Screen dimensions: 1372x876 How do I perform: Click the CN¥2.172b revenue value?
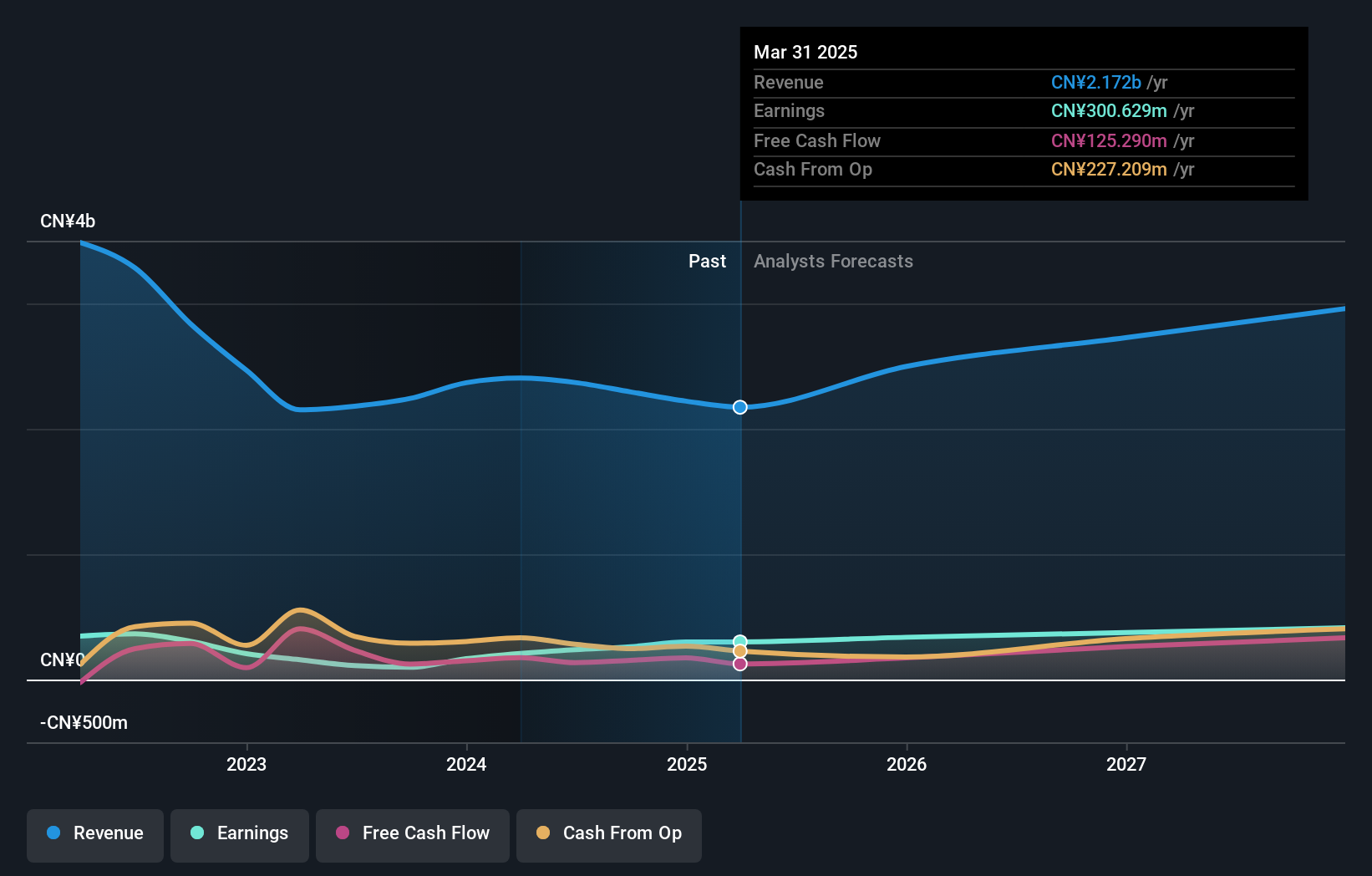[x=1095, y=82]
